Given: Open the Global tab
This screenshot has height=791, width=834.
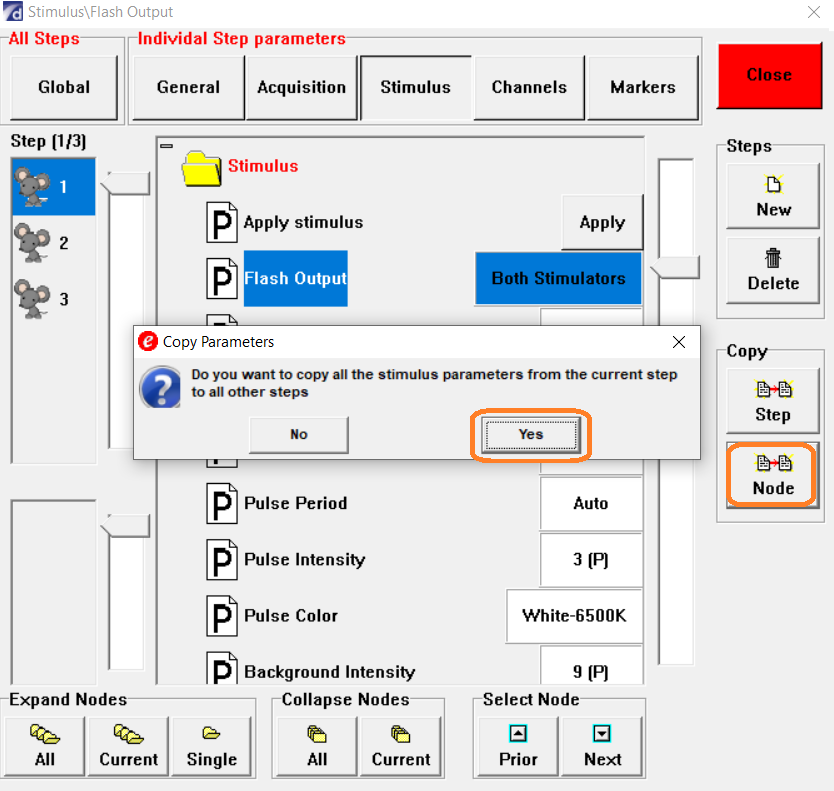Looking at the screenshot, I should pyautogui.click(x=64, y=87).
